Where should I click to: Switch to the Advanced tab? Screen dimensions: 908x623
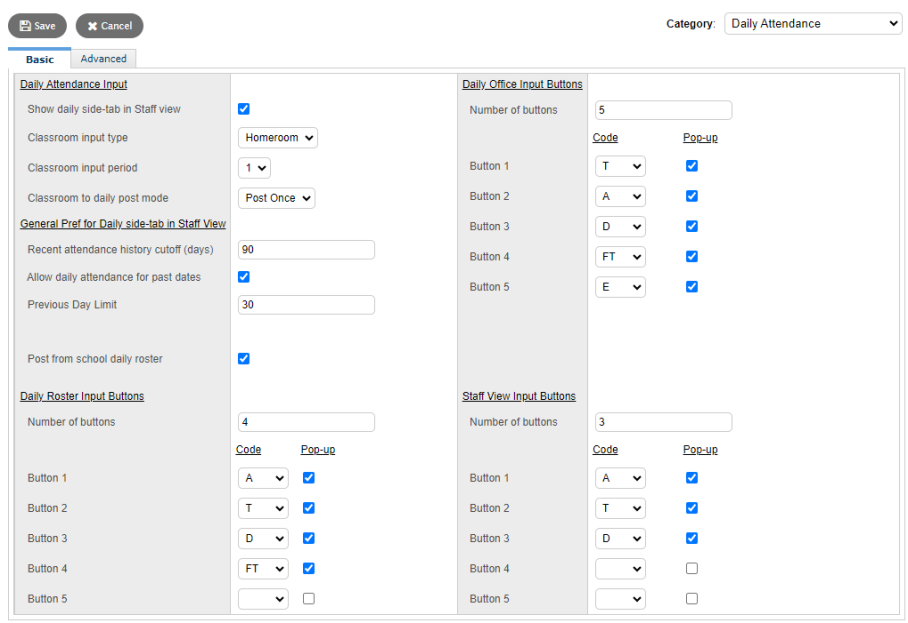coord(103,58)
